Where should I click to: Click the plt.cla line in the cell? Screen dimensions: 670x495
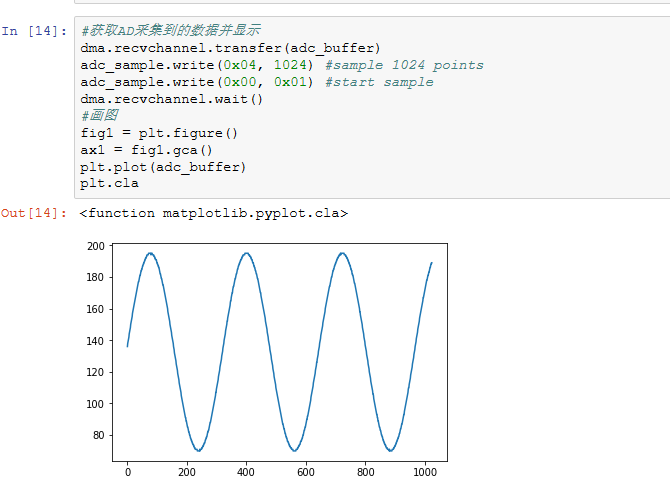[x=109, y=183]
